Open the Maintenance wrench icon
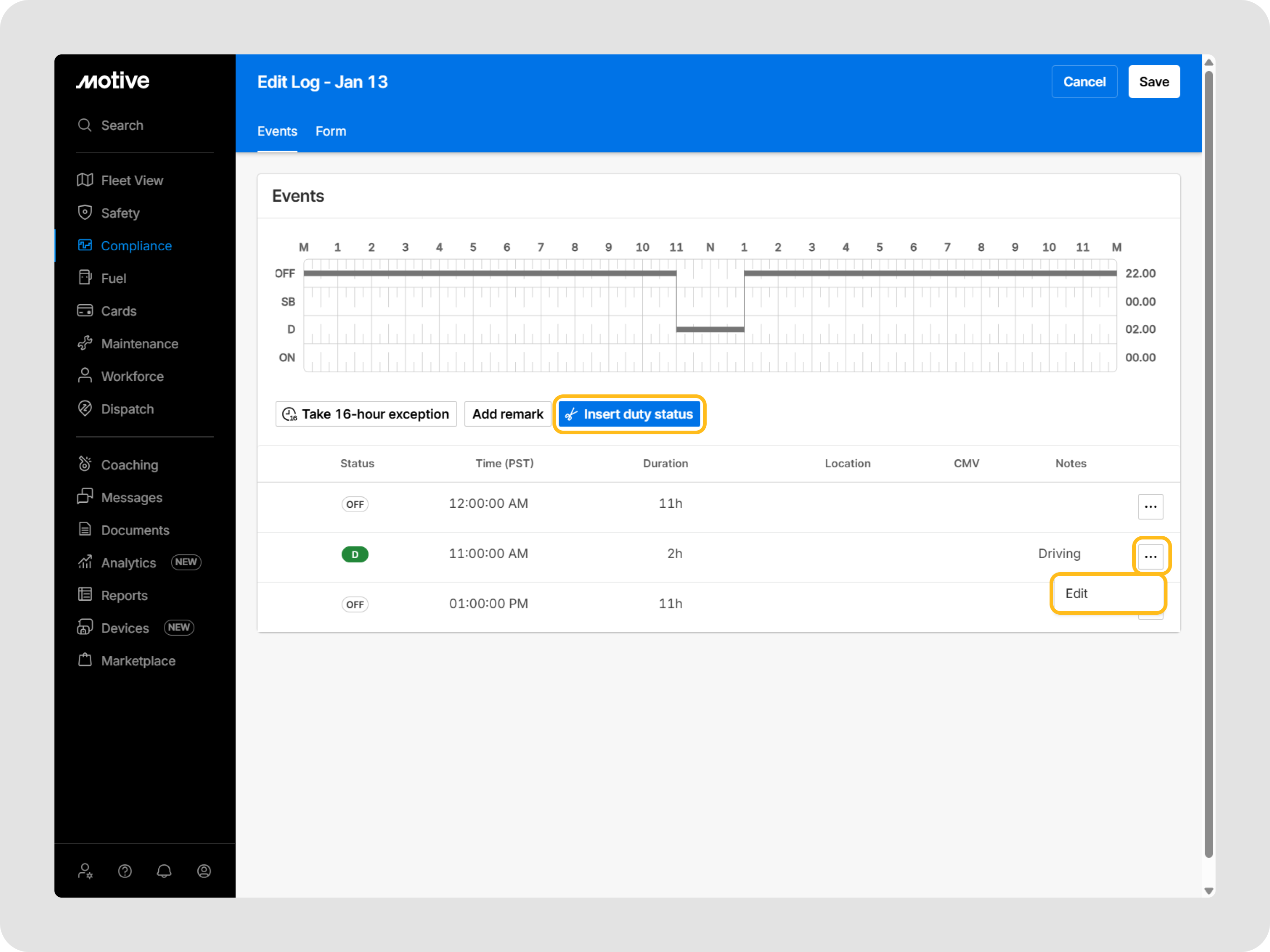Image resolution: width=1270 pixels, height=952 pixels. pos(85,343)
